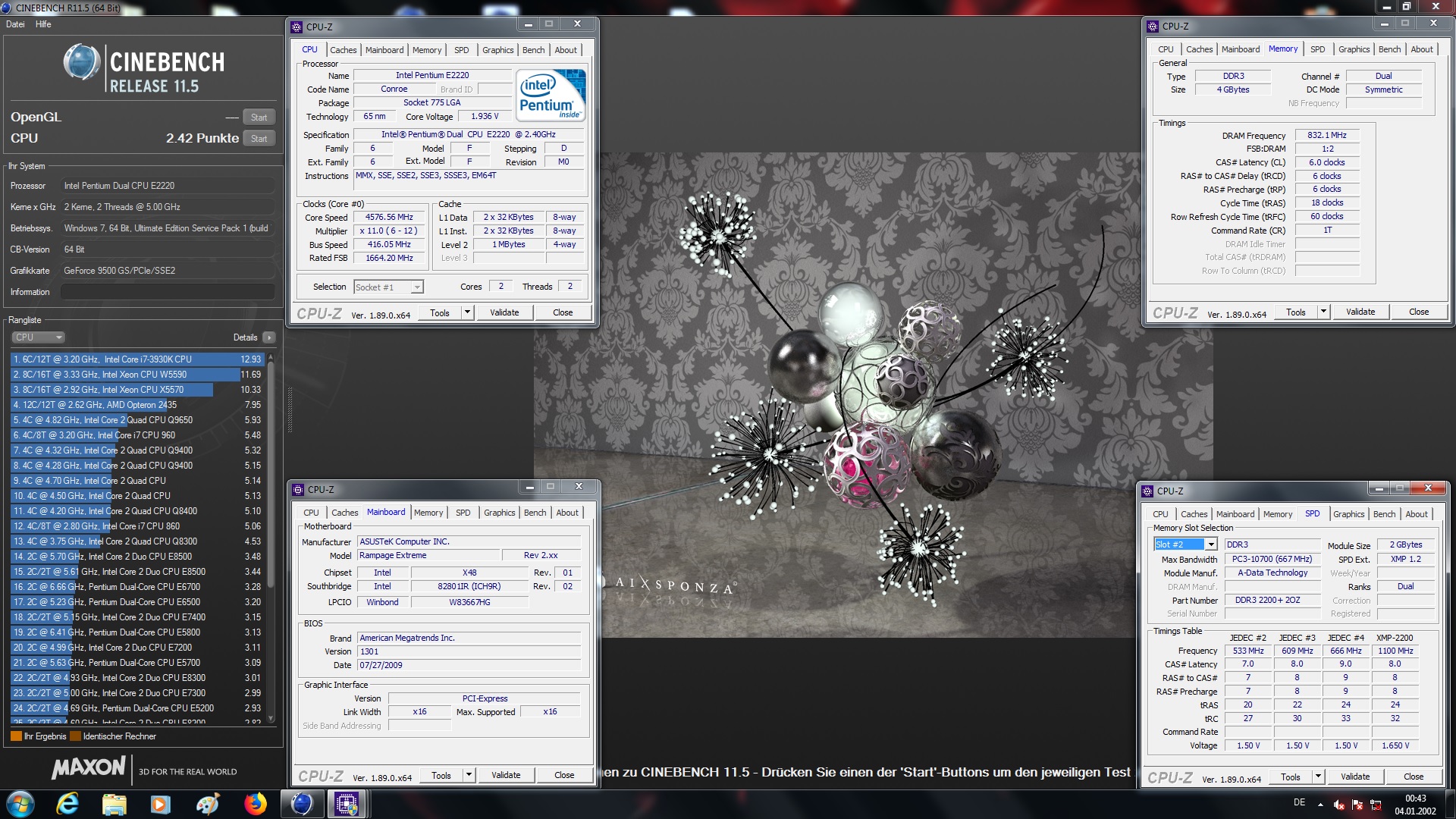
Task: Click the Cinebench logo sphere
Action: point(81,62)
